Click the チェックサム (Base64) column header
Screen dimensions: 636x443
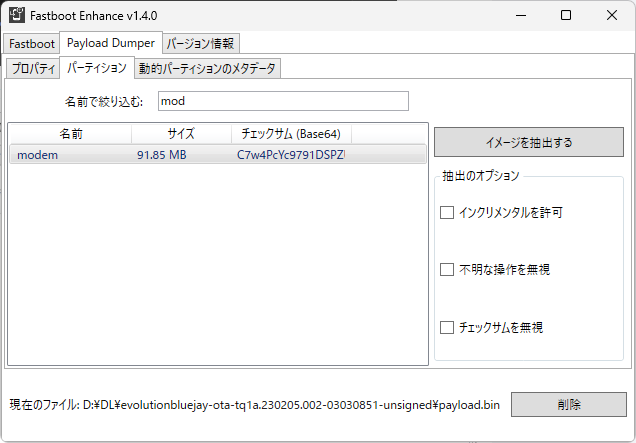(x=291, y=134)
